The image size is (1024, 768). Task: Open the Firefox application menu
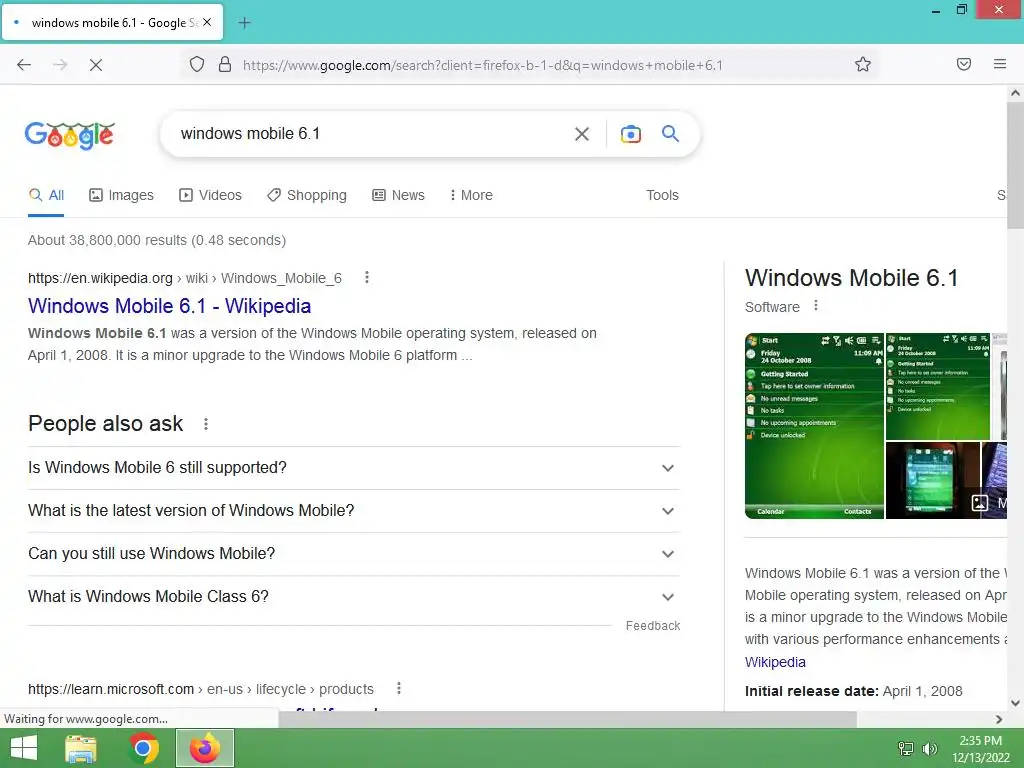(1000, 64)
